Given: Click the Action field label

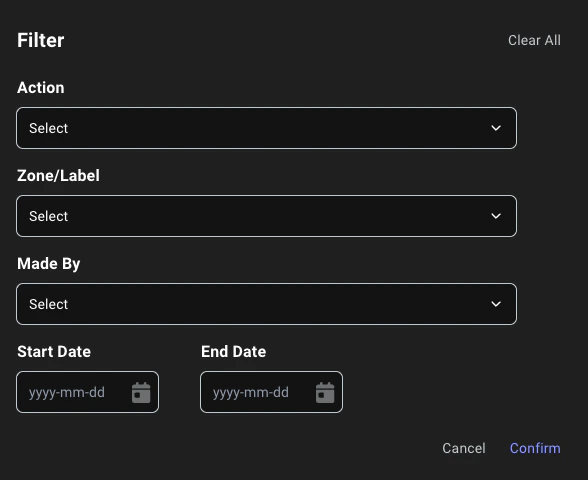Looking at the screenshot, I should pos(40,88).
